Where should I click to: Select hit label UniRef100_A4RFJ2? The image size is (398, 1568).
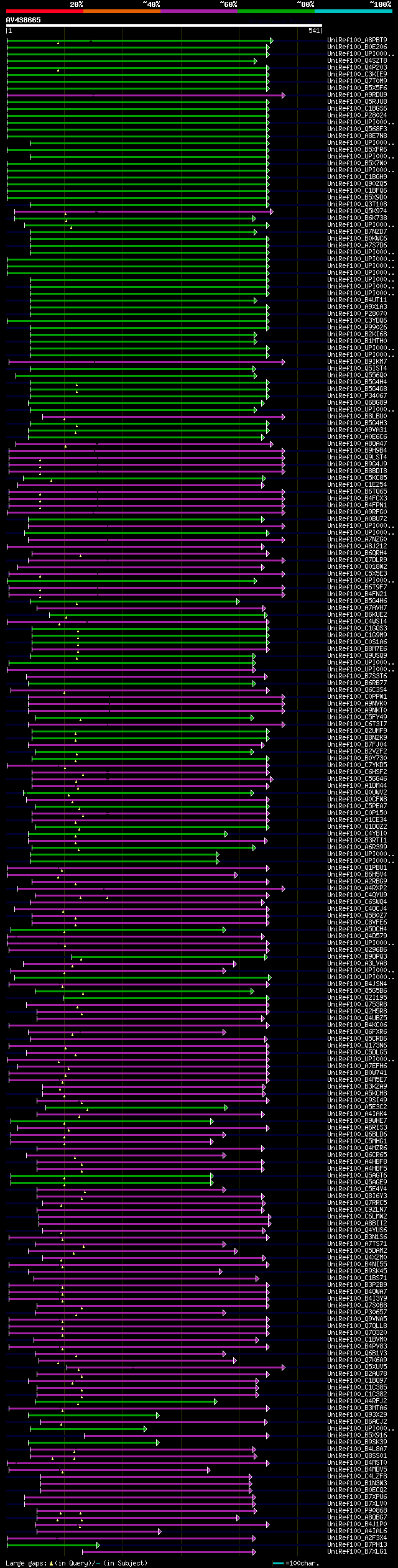click(x=357, y=1401)
